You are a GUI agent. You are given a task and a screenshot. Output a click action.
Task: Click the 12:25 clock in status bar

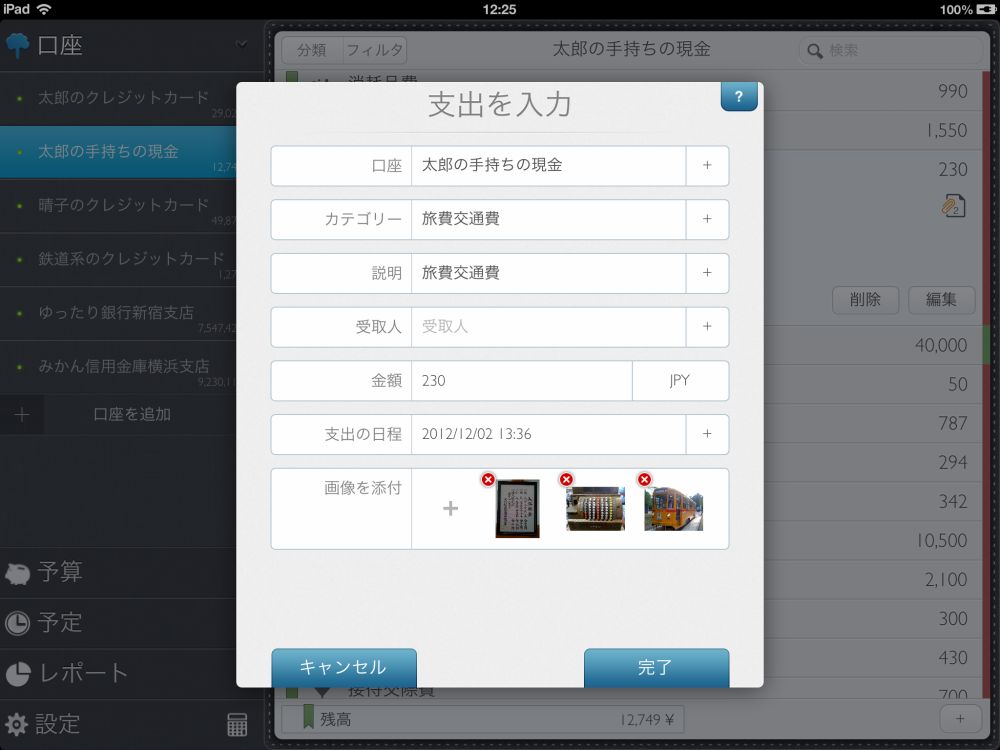(499, 10)
